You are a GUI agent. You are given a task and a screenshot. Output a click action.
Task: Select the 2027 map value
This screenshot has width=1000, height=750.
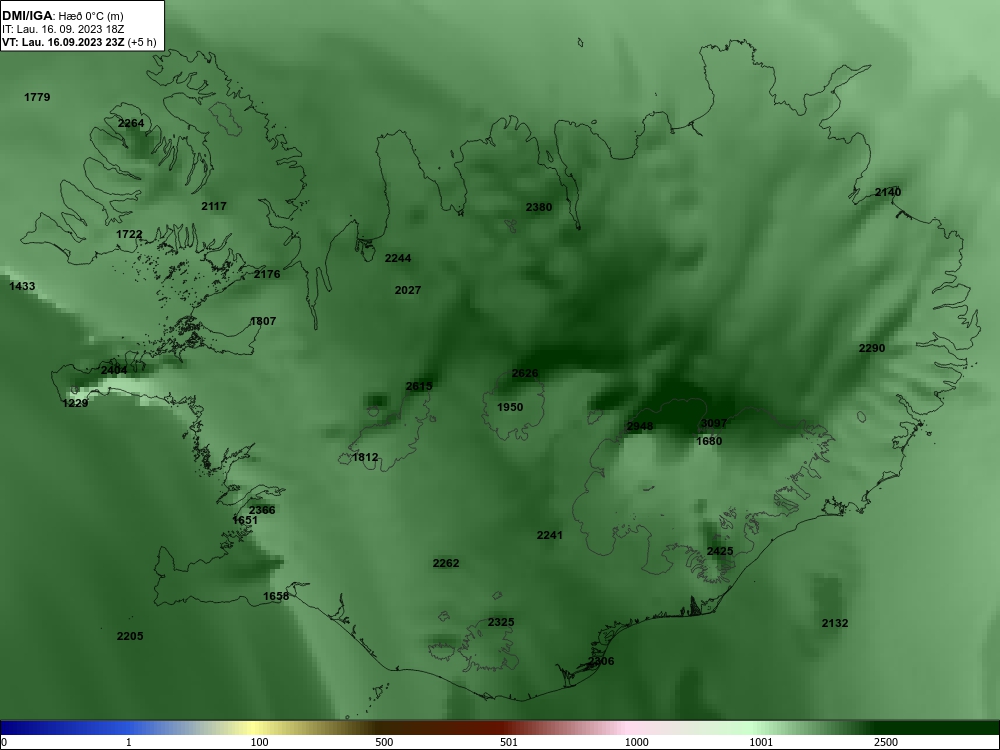tap(408, 290)
